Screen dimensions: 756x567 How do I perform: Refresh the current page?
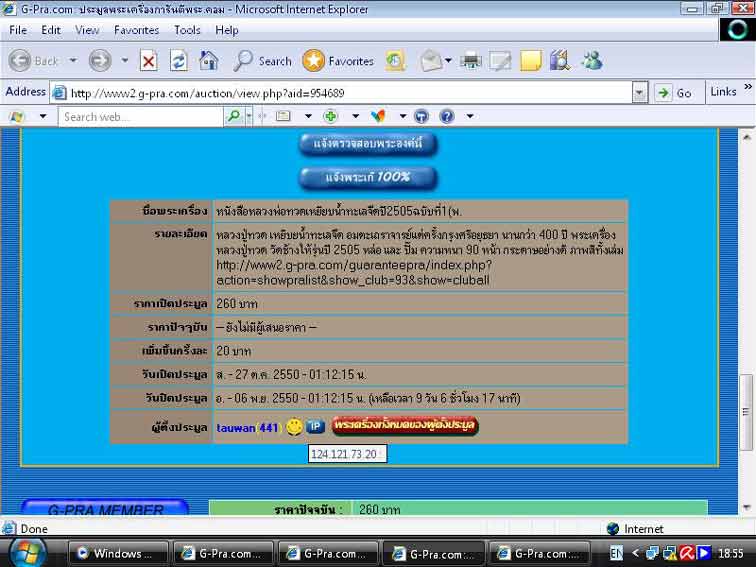178,61
